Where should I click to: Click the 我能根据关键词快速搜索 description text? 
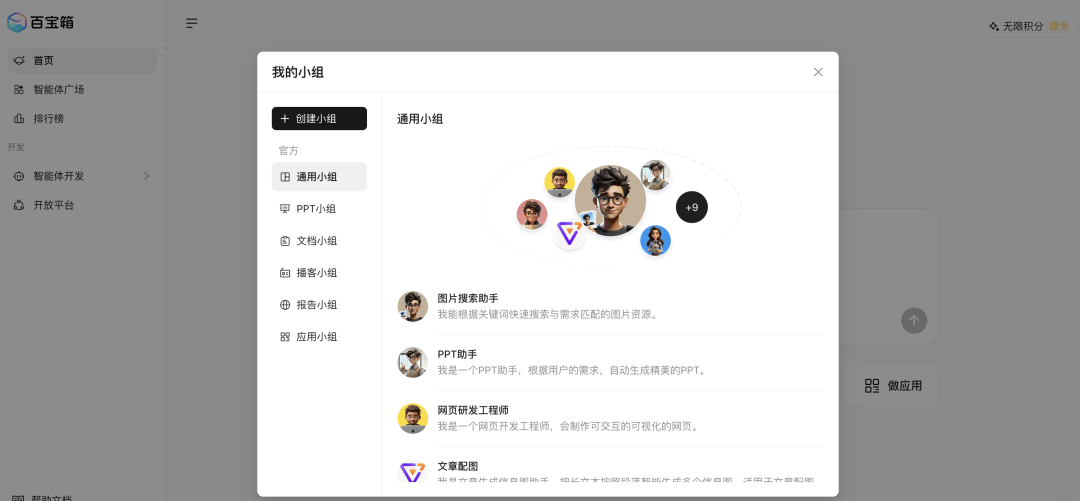point(550,314)
